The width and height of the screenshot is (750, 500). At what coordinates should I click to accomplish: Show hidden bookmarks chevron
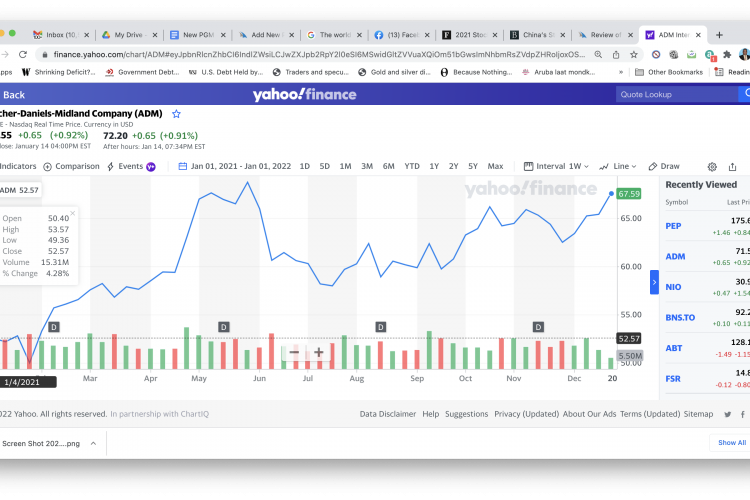[621, 72]
